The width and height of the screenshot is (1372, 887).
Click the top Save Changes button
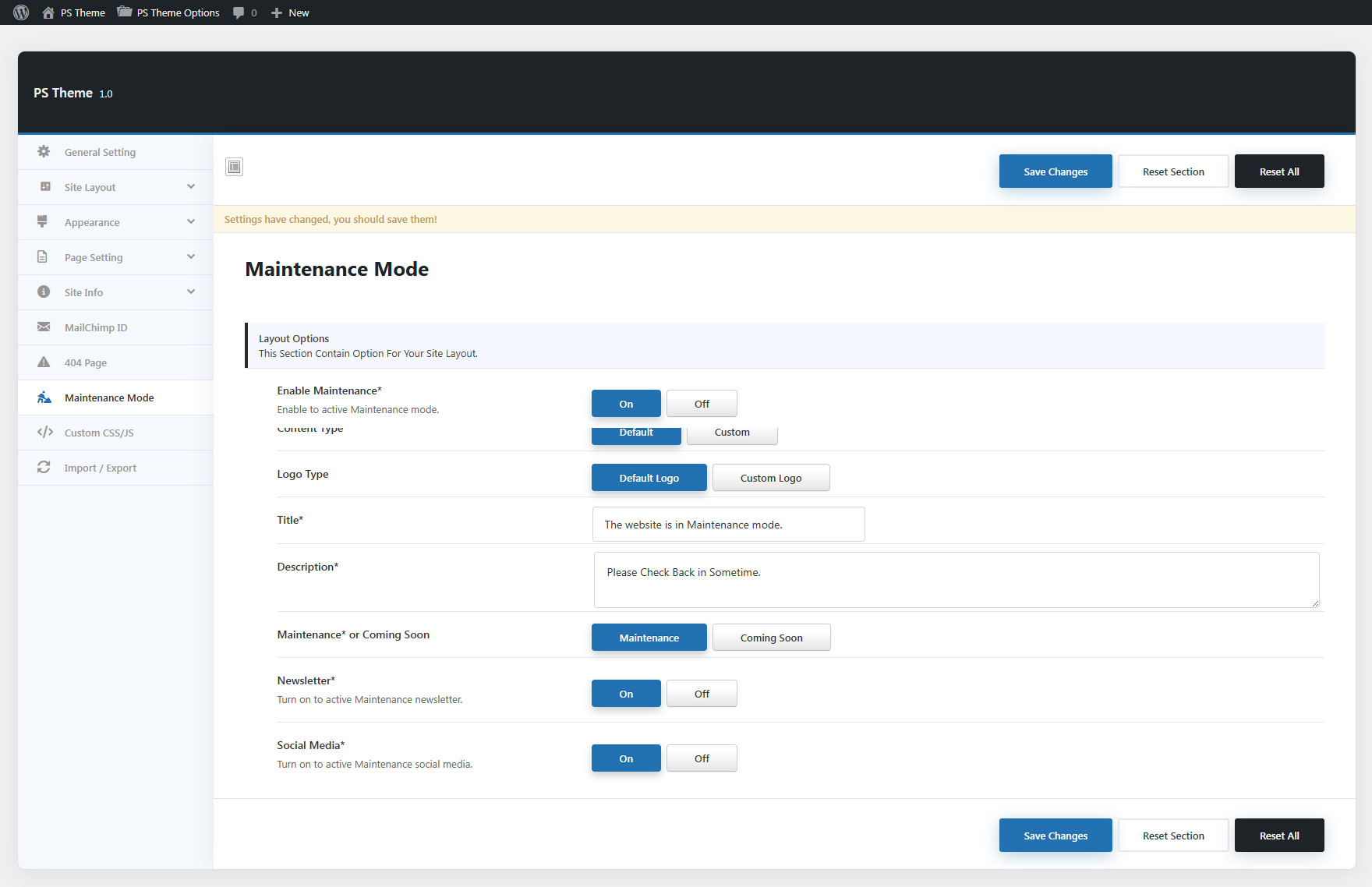point(1055,171)
